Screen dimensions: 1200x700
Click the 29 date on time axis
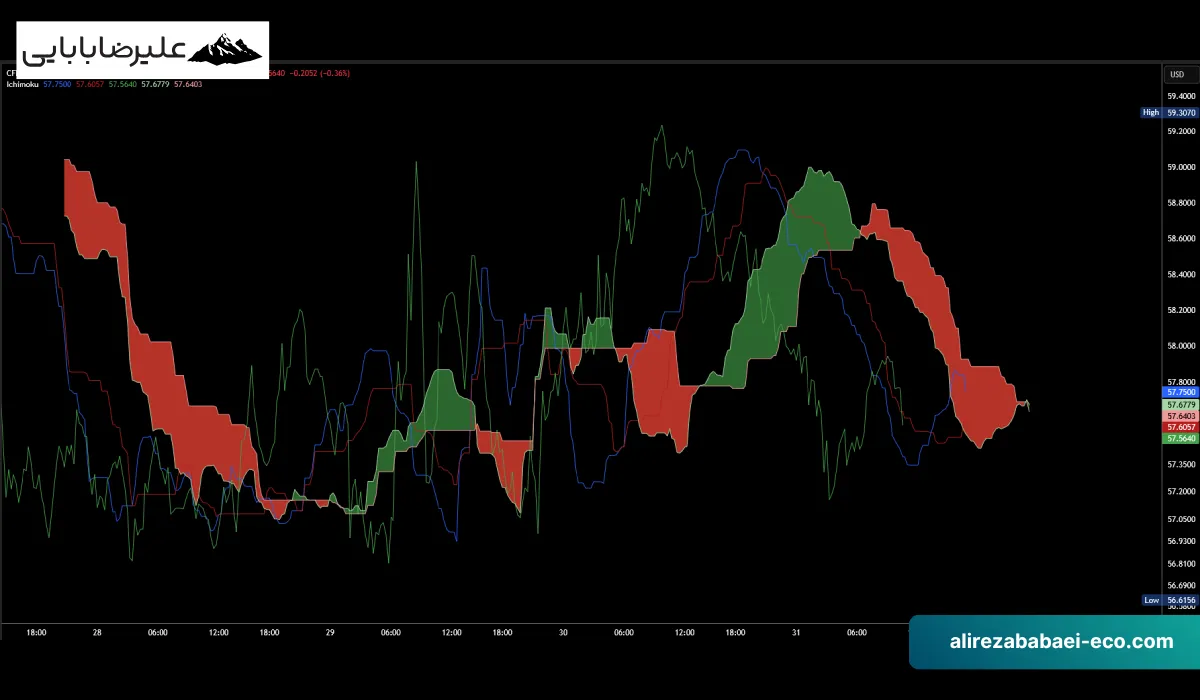coord(330,632)
